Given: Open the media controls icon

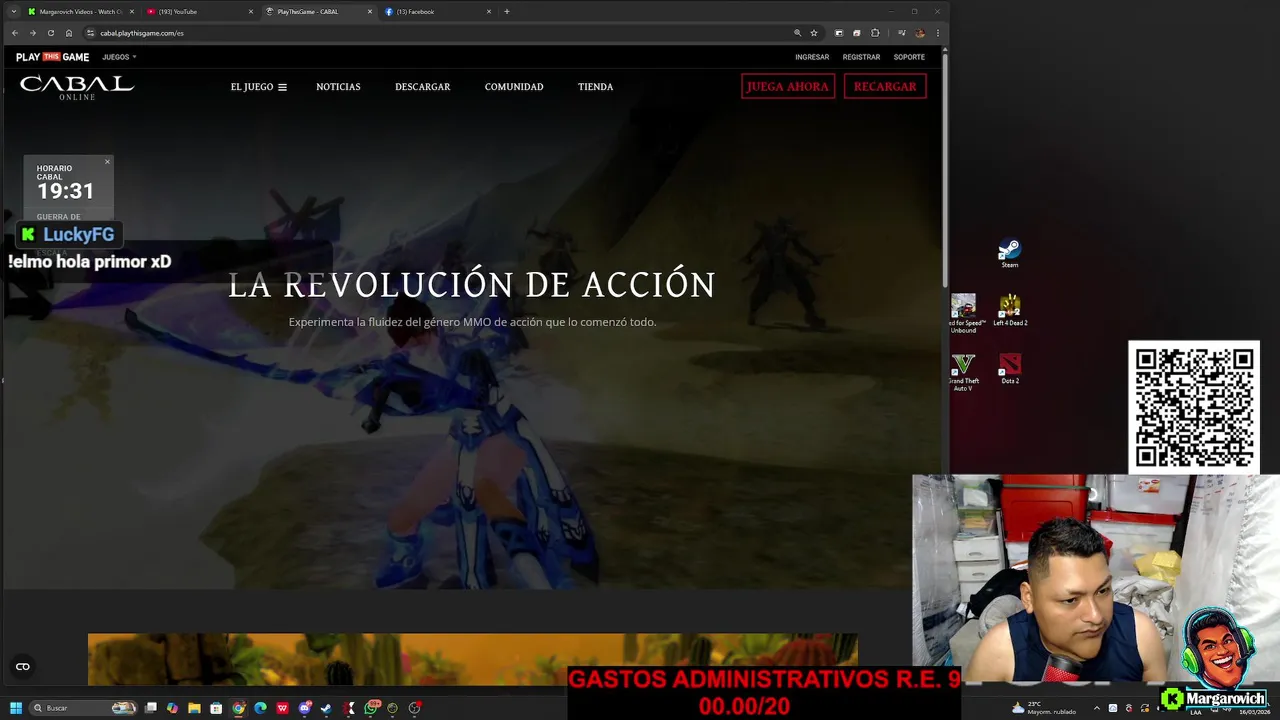Looking at the screenshot, I should pos(902,33).
